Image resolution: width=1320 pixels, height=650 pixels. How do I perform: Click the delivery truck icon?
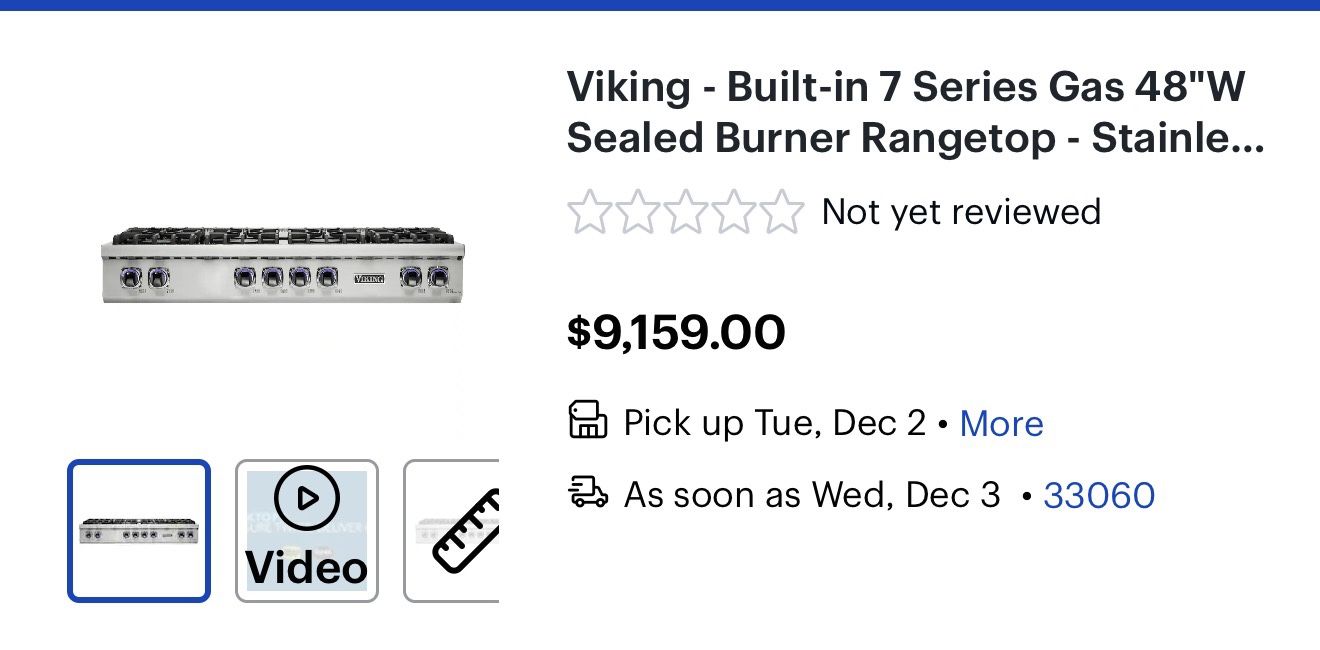590,493
